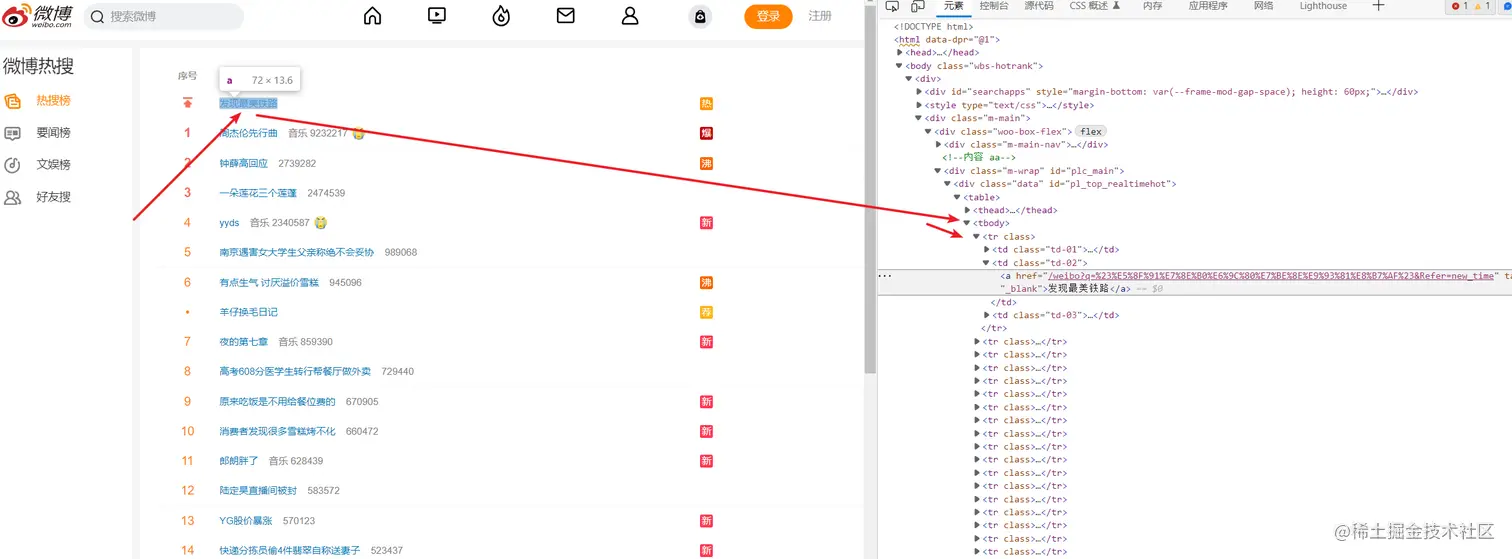Expand the thead node

(967, 210)
